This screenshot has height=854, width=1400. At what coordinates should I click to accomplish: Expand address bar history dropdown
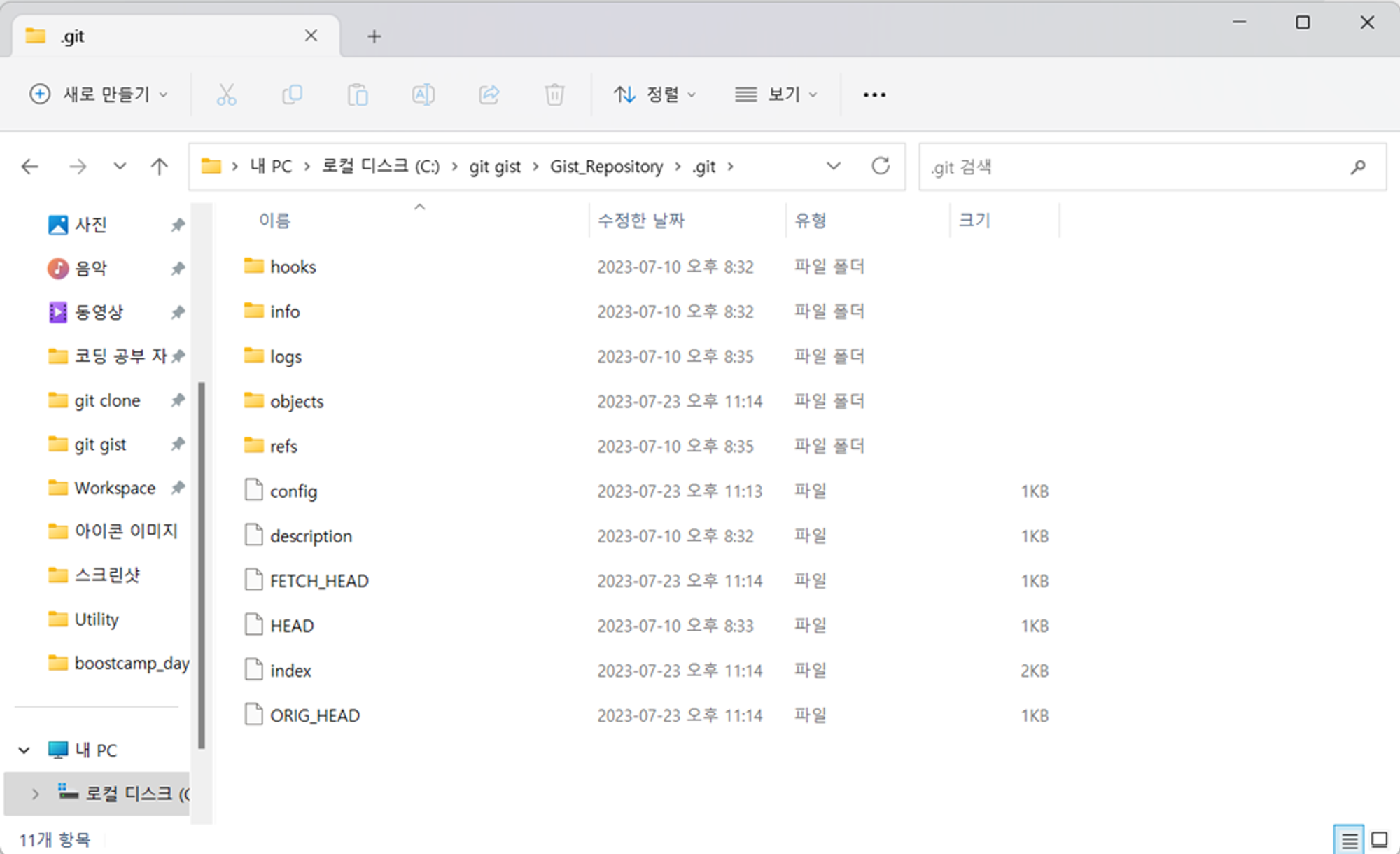pyautogui.click(x=833, y=166)
